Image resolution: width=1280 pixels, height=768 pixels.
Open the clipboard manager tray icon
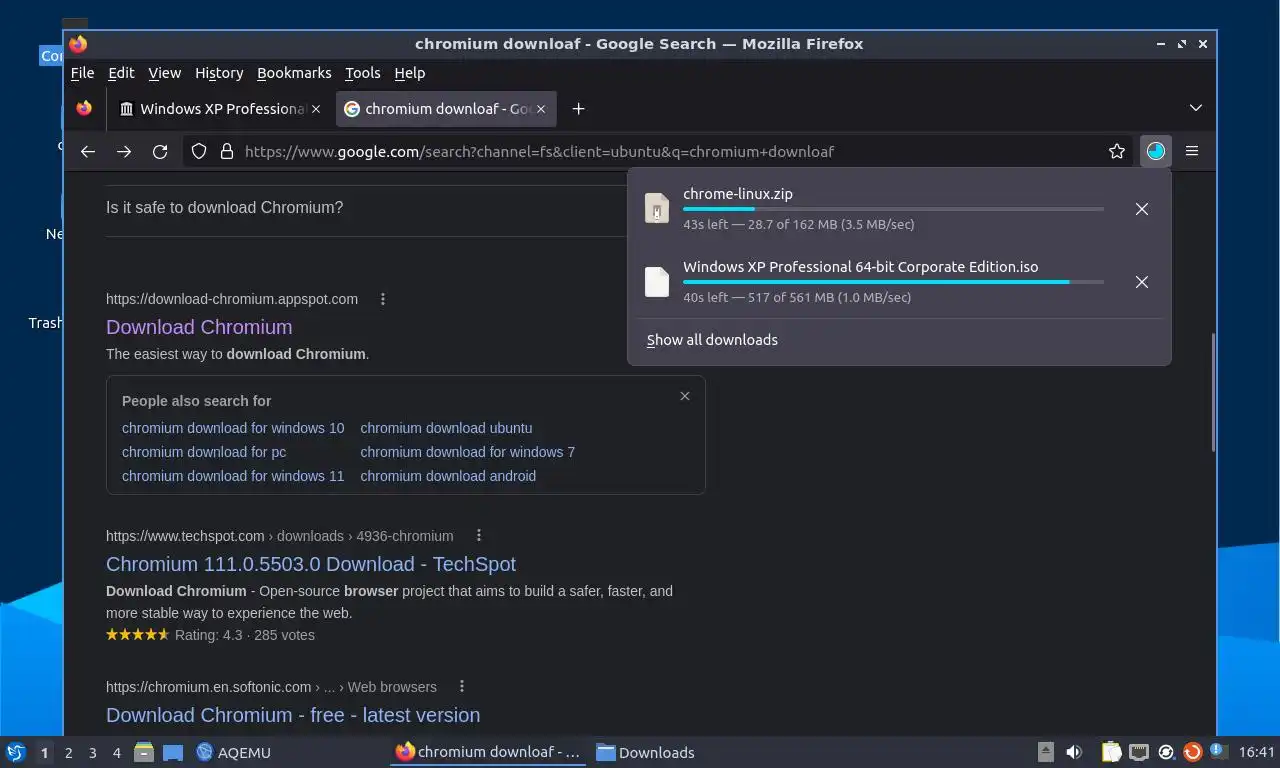1111,752
